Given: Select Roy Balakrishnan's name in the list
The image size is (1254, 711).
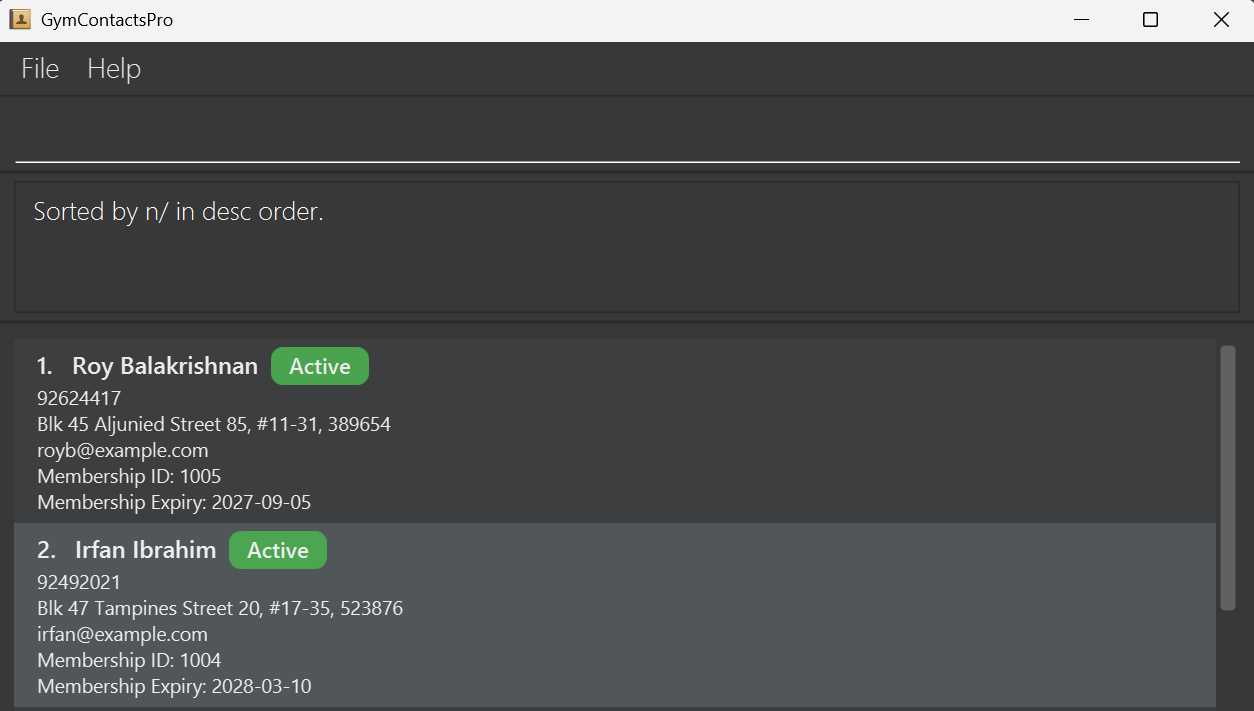Looking at the screenshot, I should (x=165, y=367).
